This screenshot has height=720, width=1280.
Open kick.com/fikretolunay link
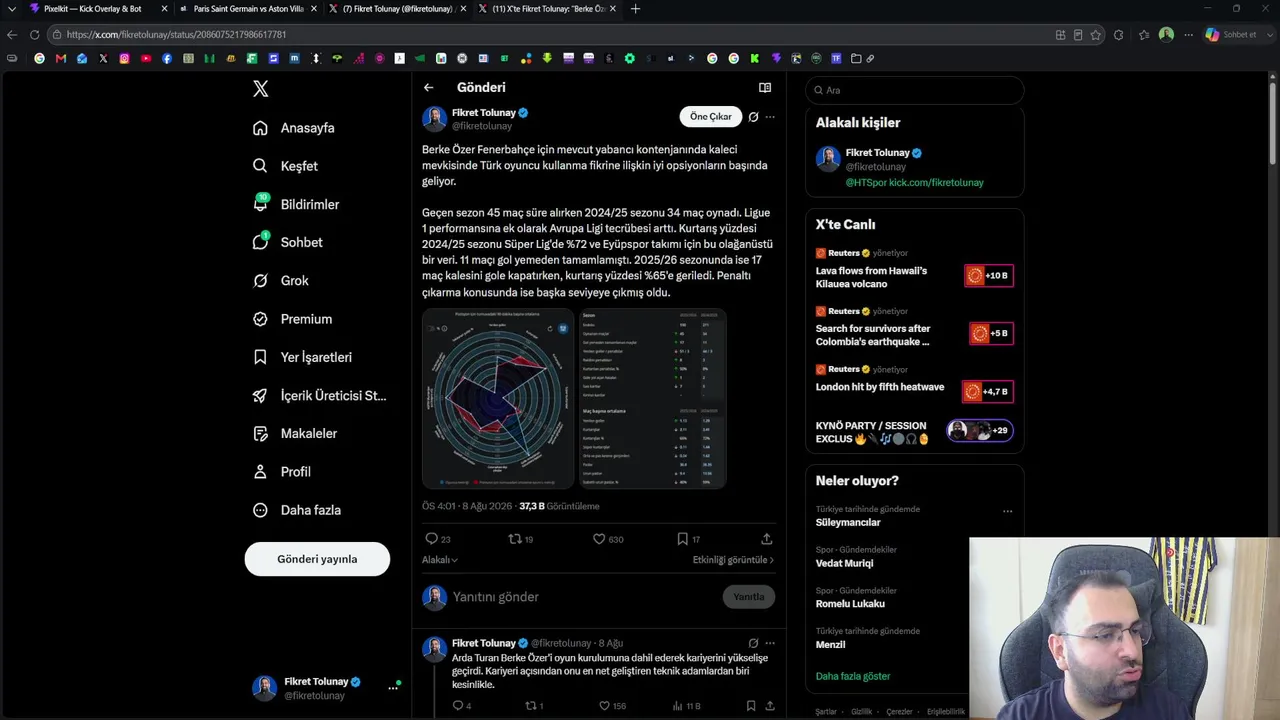[x=937, y=183]
